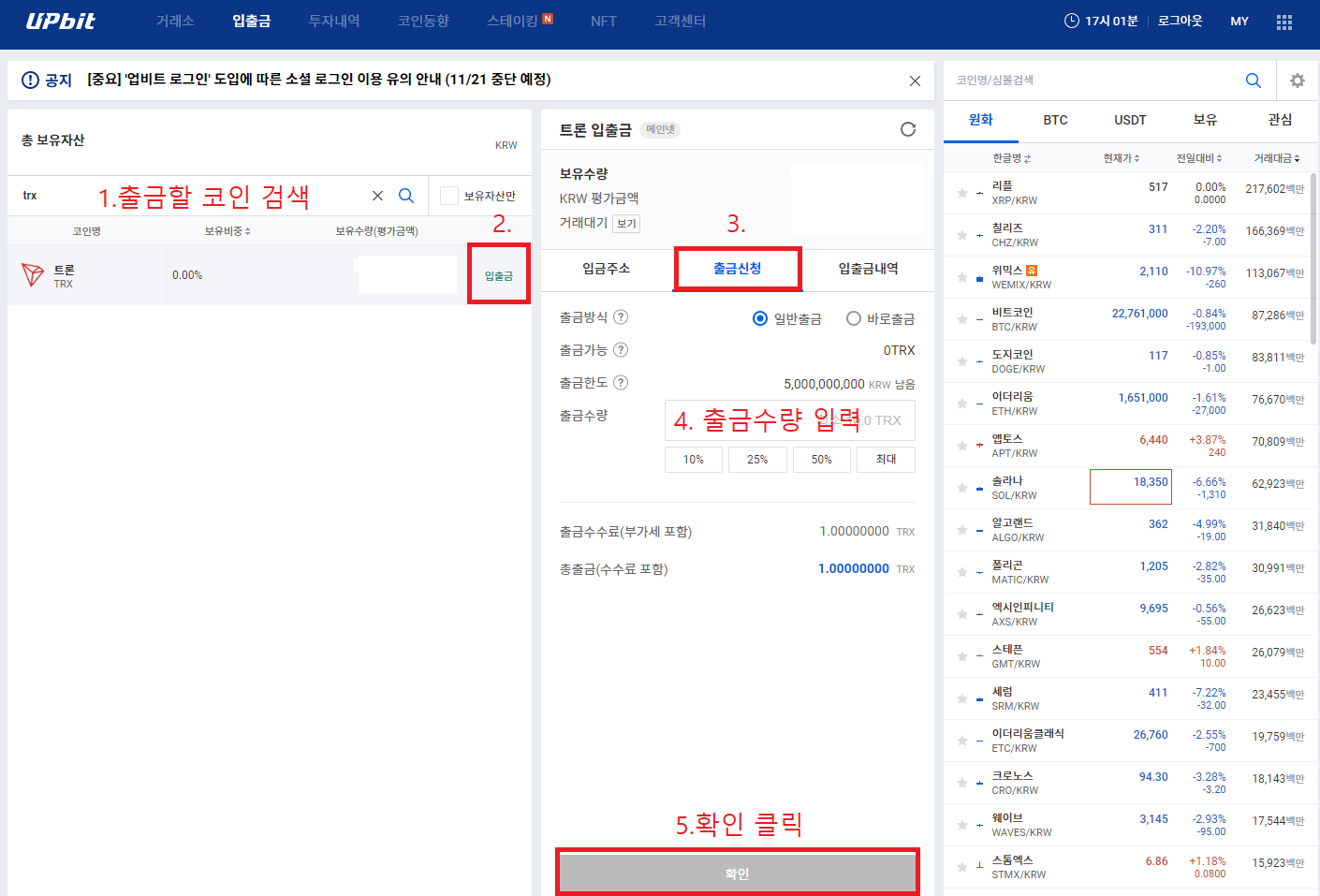Favorite the 솔라나 SOL/KRW star
The image size is (1320, 896).
tap(962, 488)
